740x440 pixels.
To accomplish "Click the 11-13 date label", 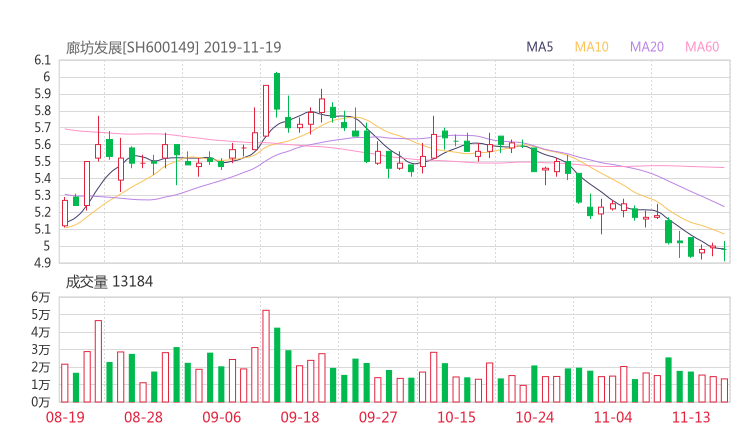I will pyautogui.click(x=691, y=417).
